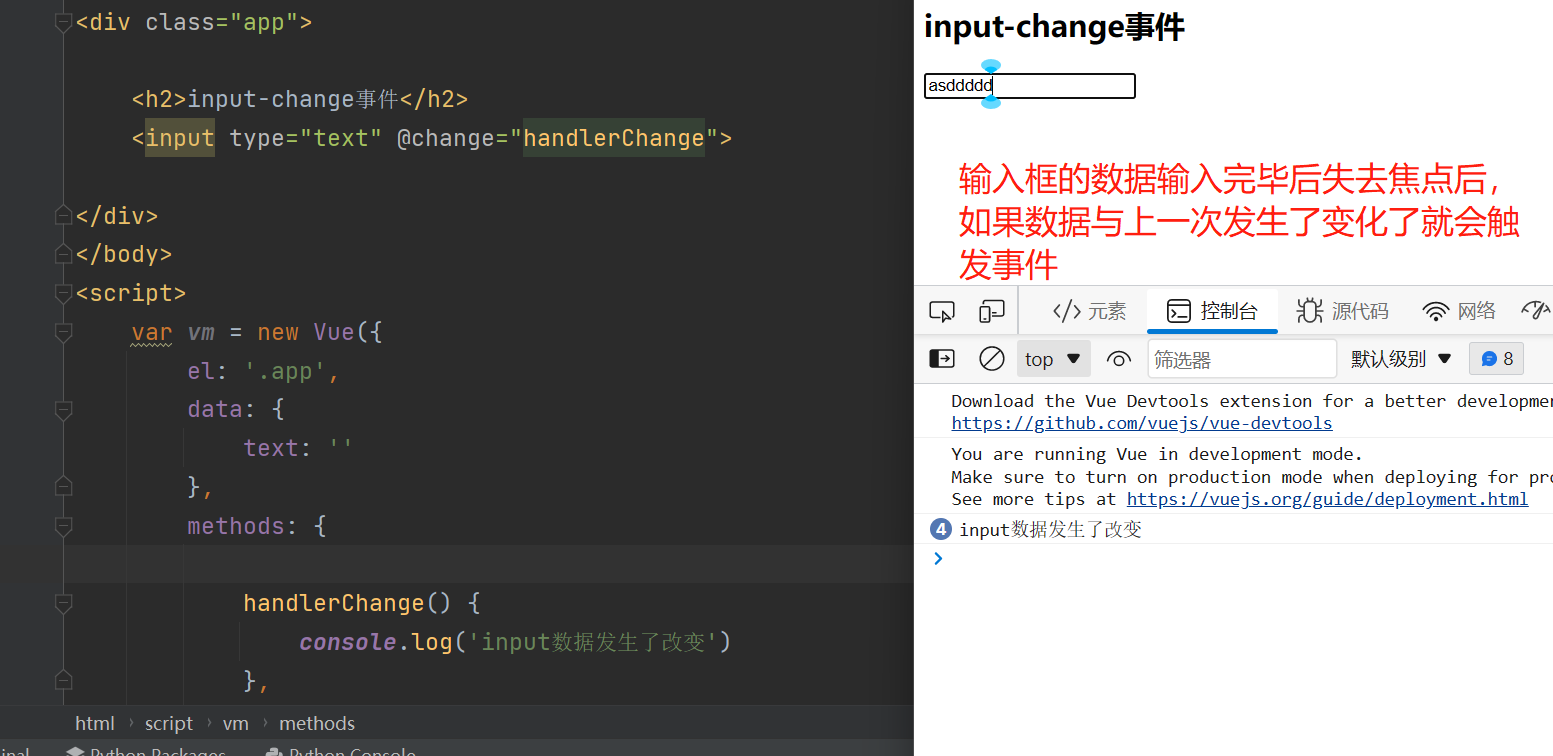The image size is (1553, 756).
Task: Select the repeat-count 4 badge in console
Action: (940, 529)
